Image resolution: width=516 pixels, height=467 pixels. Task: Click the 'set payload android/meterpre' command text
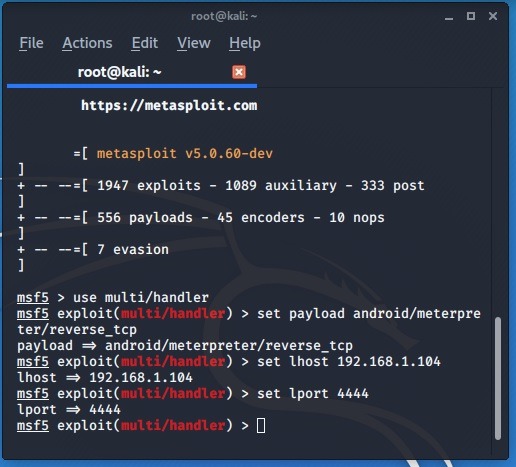(x=369, y=313)
